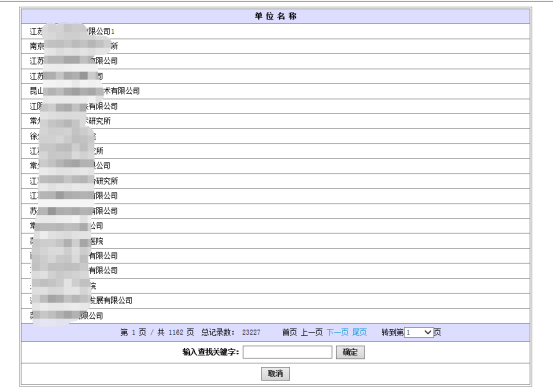Choose the row ending in 医院
This screenshot has width=553, height=392.
pos(275,241)
